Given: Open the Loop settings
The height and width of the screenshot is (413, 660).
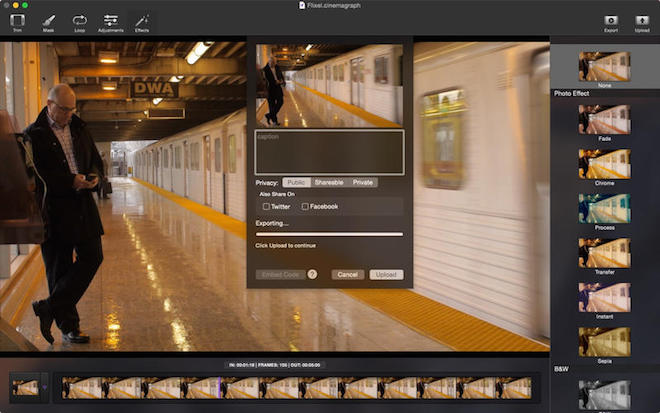Looking at the screenshot, I should [x=79, y=21].
